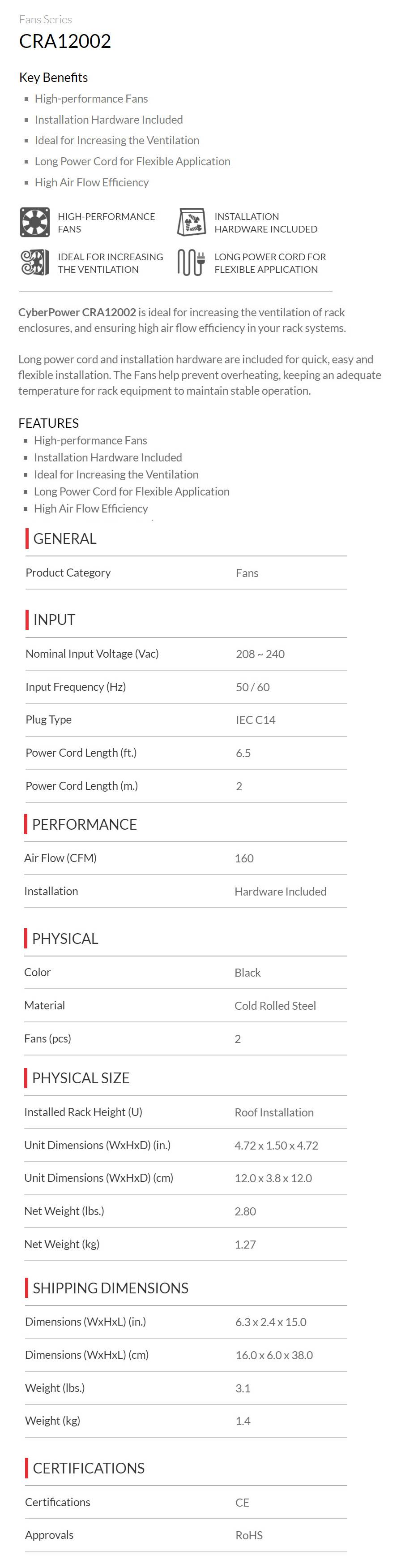Click the ventilation fan icon
The height and width of the screenshot is (1568, 414).
[x=34, y=263]
